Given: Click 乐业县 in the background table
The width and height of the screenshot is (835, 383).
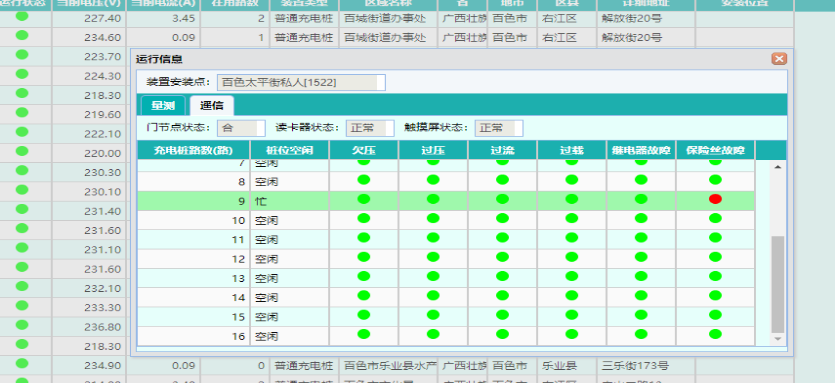Looking at the screenshot, I should 559,366.
